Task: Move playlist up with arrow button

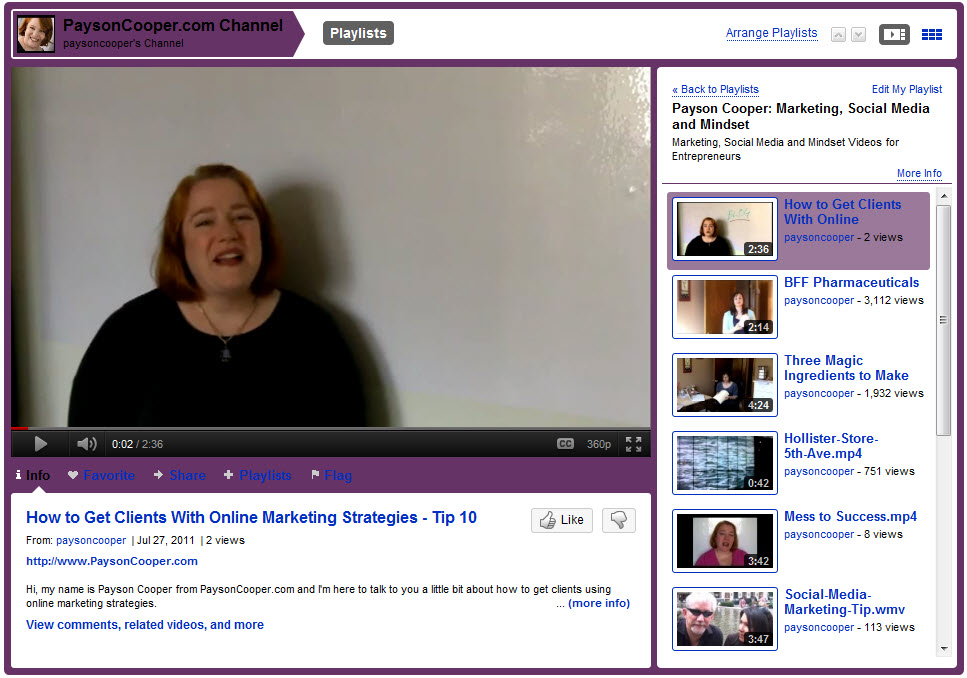Action: pos(838,35)
